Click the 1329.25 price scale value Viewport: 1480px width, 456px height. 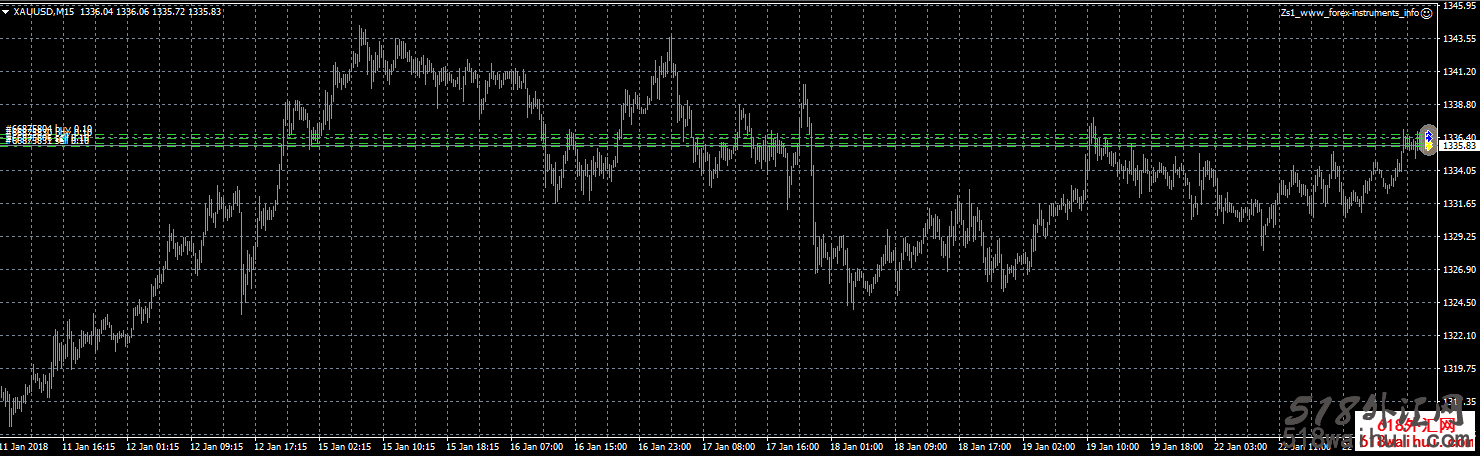click(1460, 237)
